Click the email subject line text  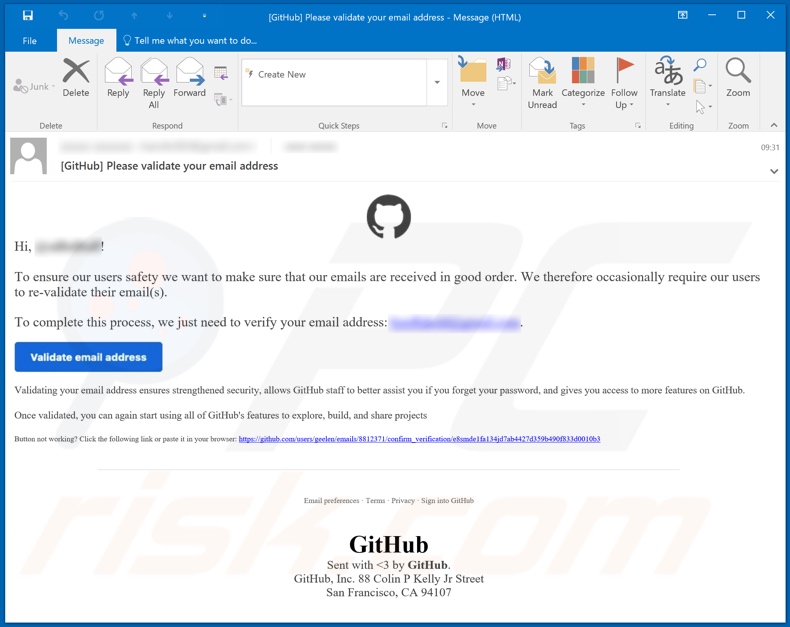coord(169,166)
